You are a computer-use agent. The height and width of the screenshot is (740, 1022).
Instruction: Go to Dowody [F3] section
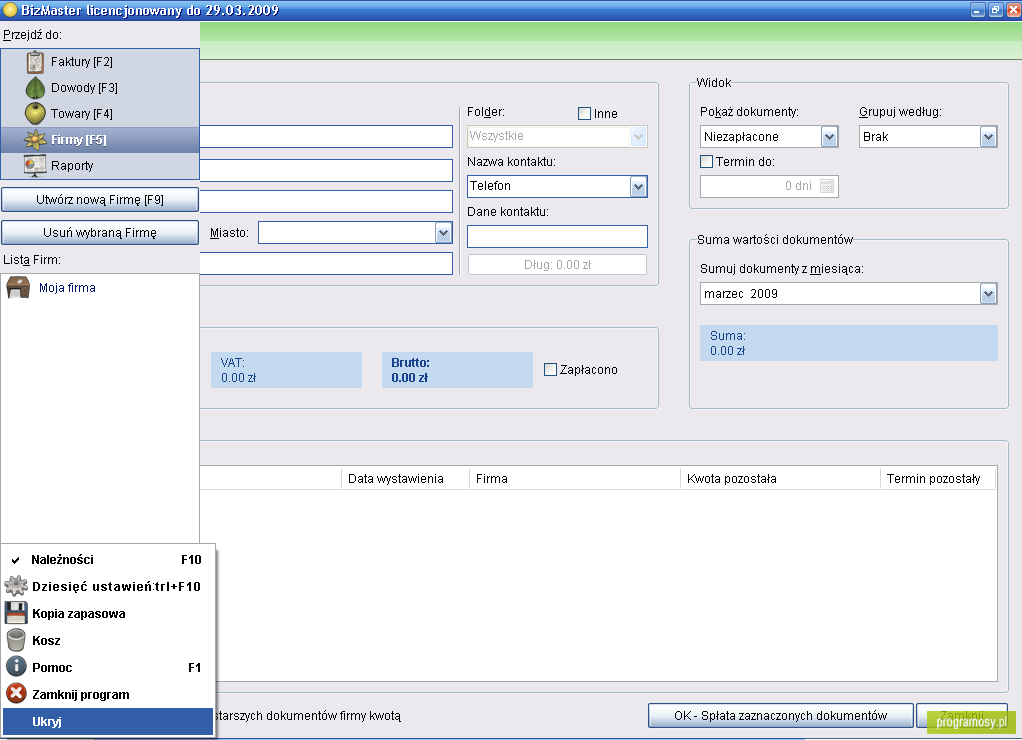[100, 88]
